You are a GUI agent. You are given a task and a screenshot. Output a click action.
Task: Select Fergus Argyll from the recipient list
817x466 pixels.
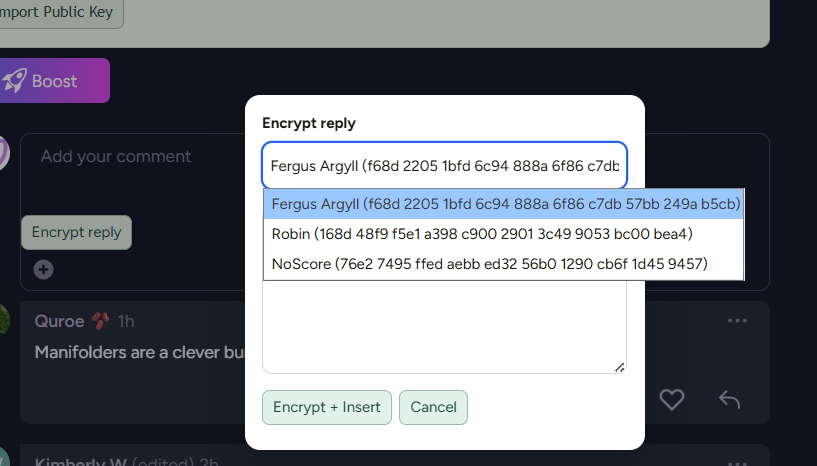pyautogui.click(x=505, y=204)
